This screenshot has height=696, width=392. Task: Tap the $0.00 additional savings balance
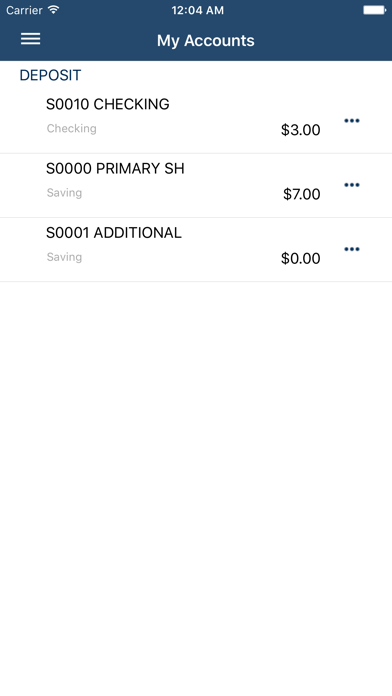point(301,258)
